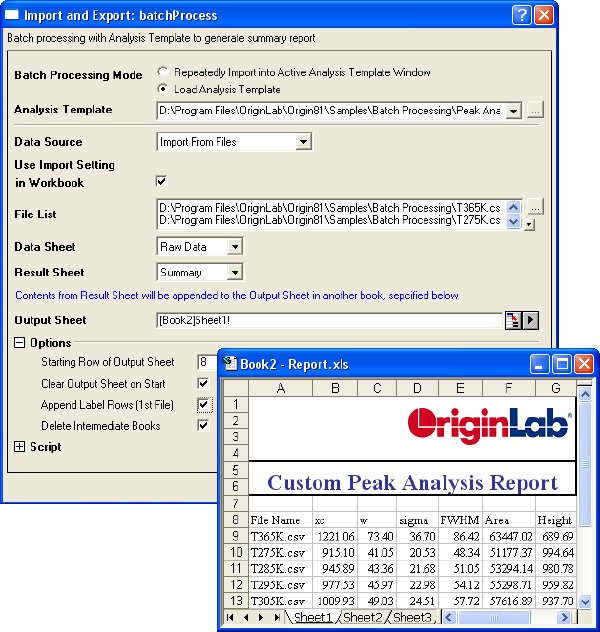The image size is (600, 632).
Task: Open the Analysis Template path dropdown
Action: (x=514, y=110)
